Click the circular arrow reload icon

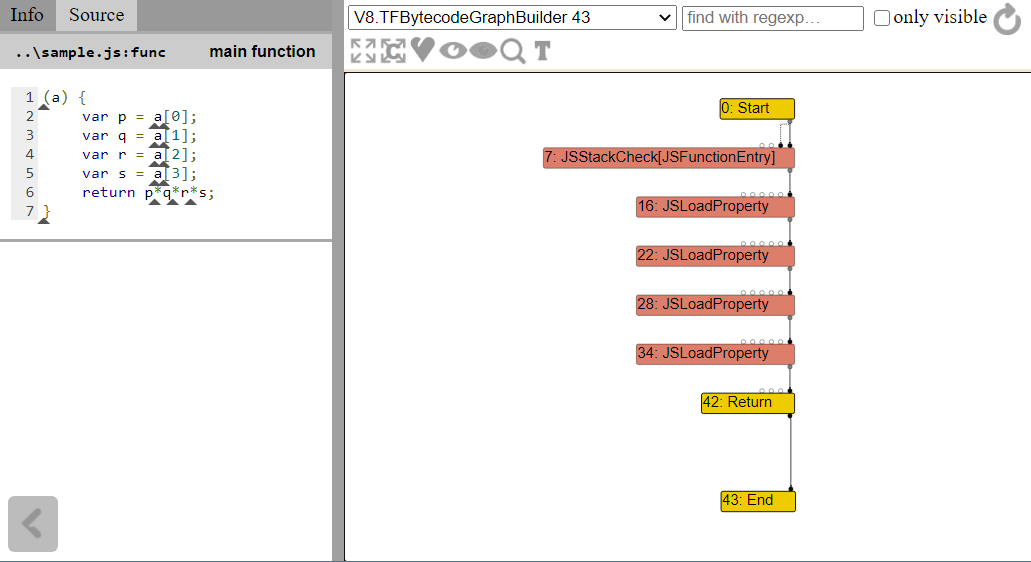tap(1007, 19)
